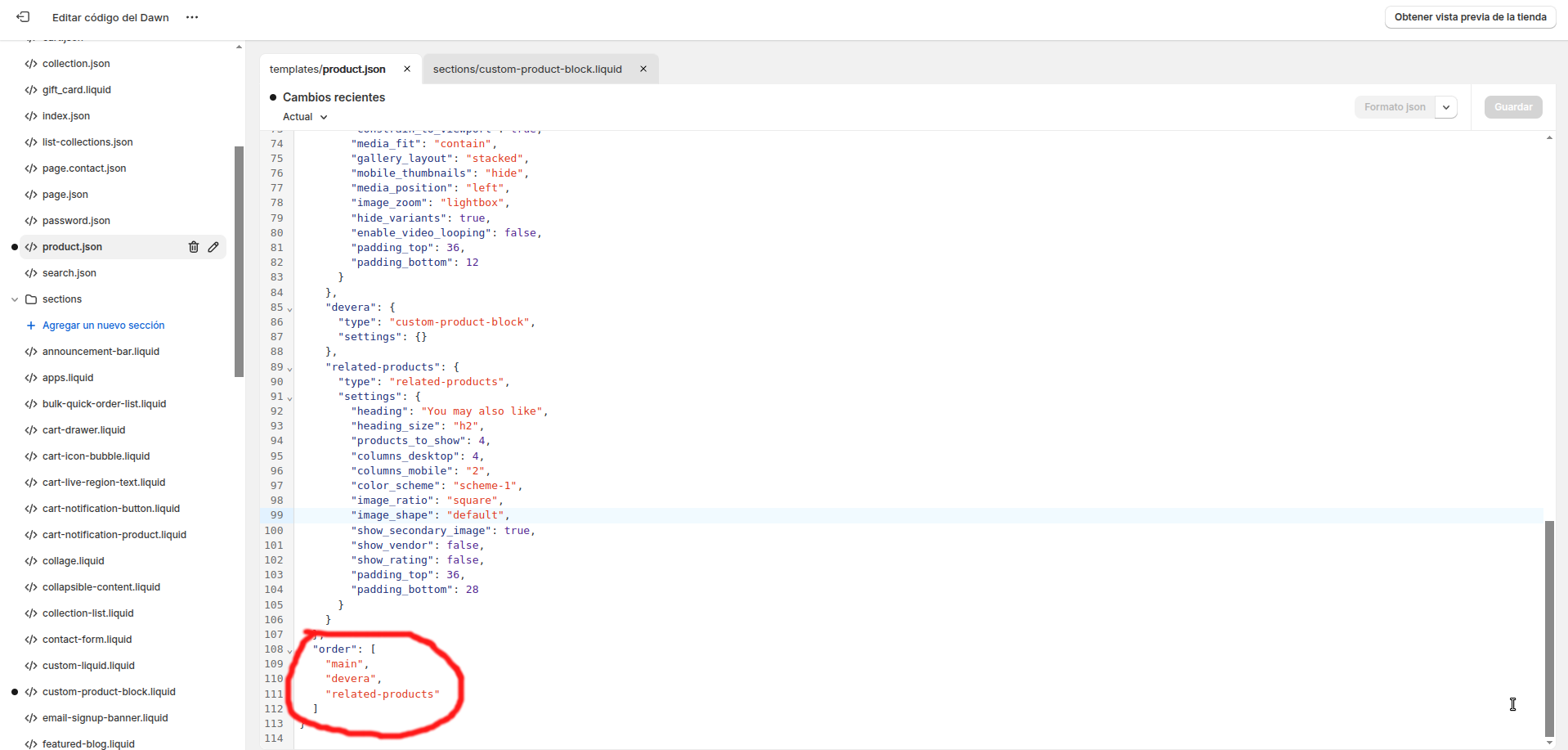The height and width of the screenshot is (750, 1568).
Task: Open the three-dot more actions menu
Action: [192, 17]
